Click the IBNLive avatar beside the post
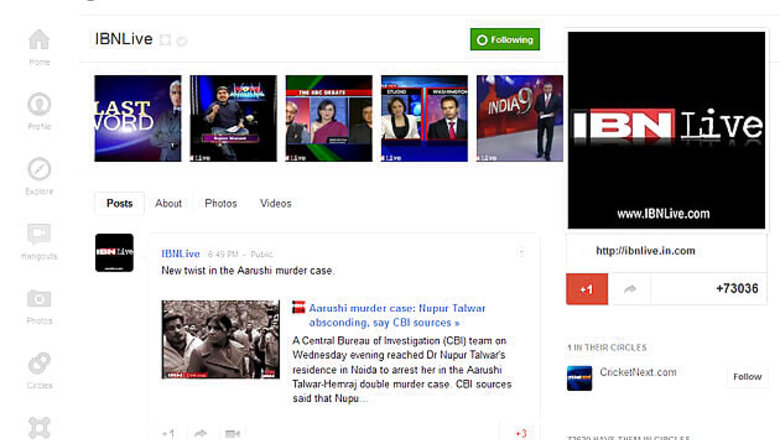The image size is (780, 440). point(114,253)
